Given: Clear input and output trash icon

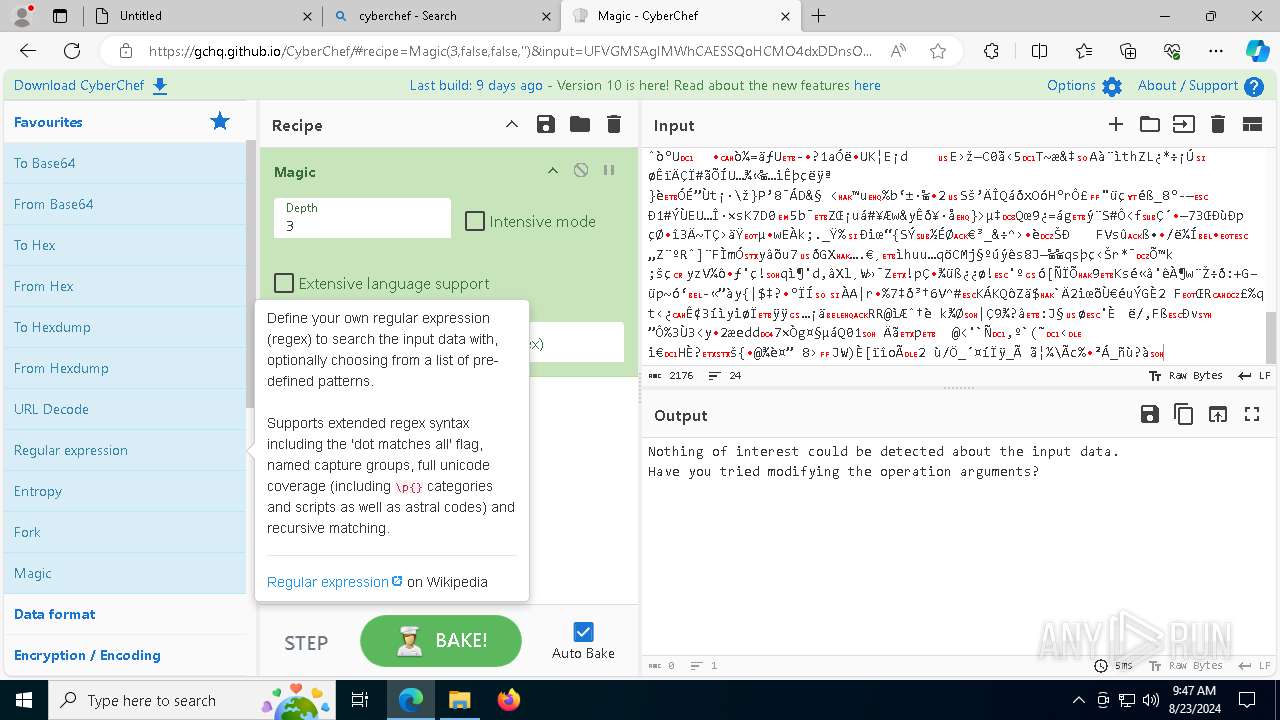Looking at the screenshot, I should [1218, 124].
